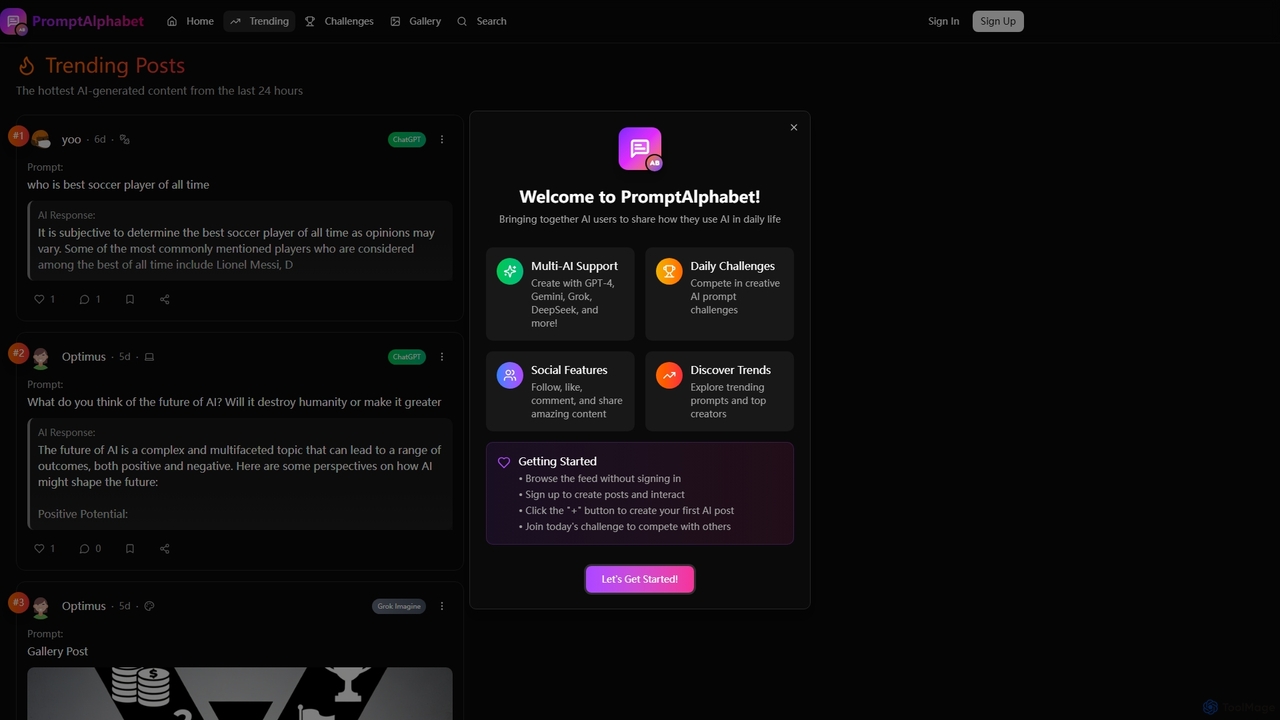Click Let's Get Started! button
Image resolution: width=1280 pixels, height=720 pixels.
(640, 579)
